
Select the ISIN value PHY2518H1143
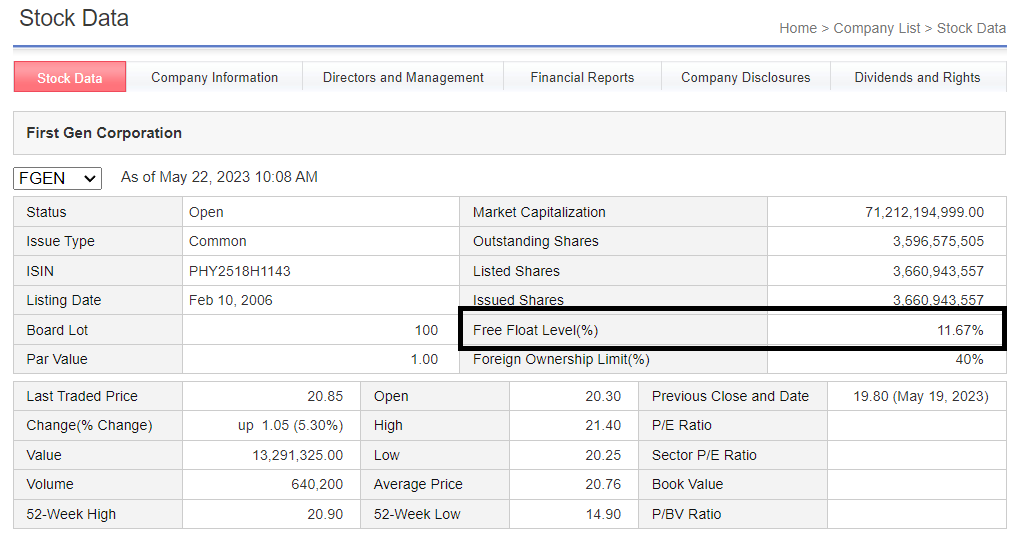[240, 271]
